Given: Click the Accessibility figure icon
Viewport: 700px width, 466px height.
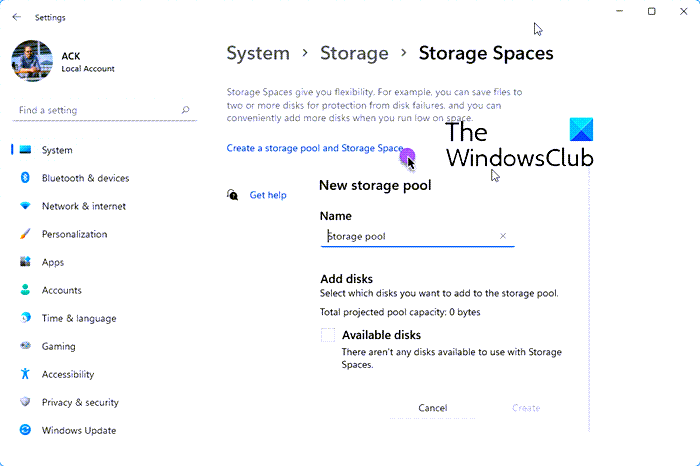Looking at the screenshot, I should point(25,374).
